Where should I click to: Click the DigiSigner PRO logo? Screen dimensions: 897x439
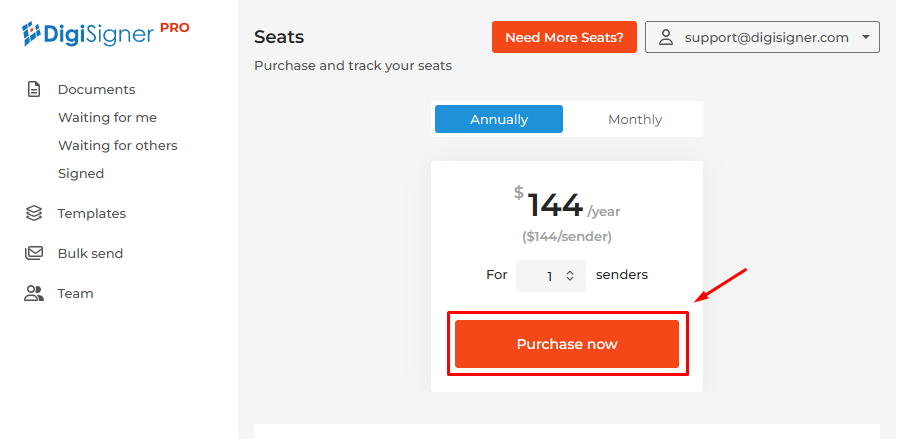(x=105, y=34)
